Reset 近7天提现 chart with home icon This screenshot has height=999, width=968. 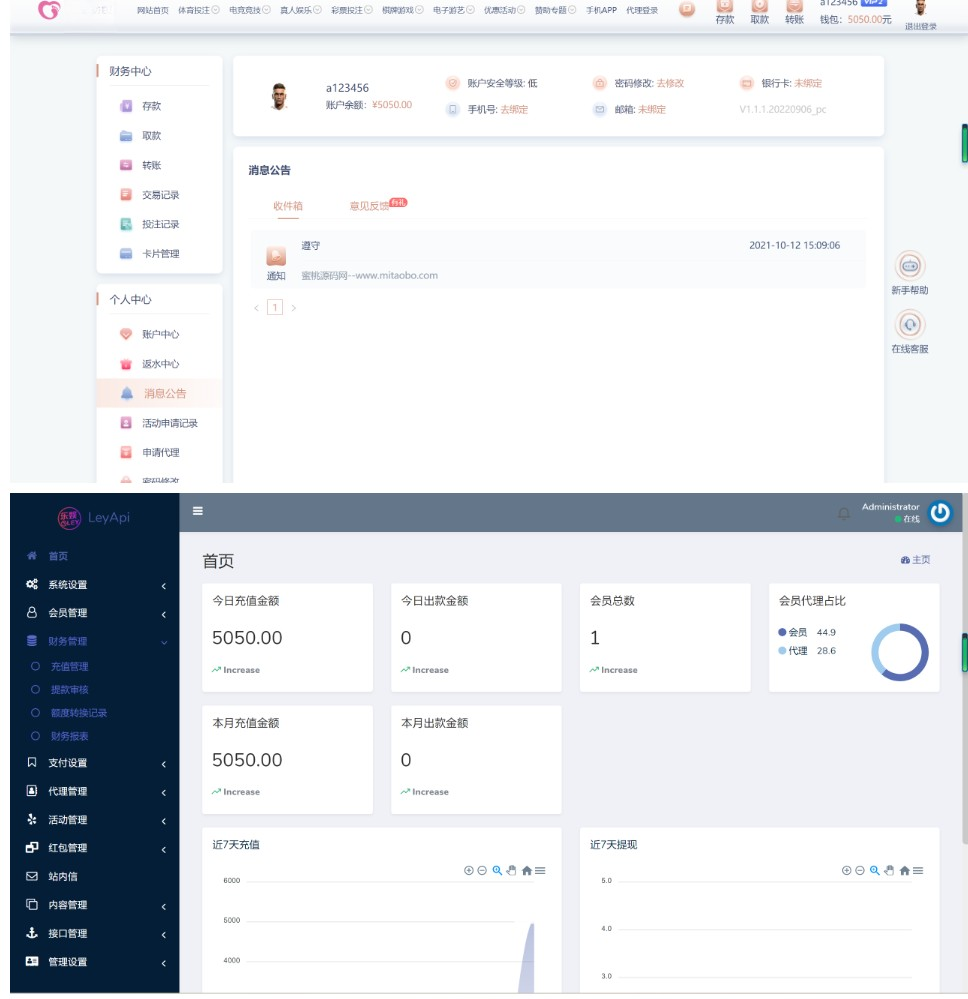tap(904, 871)
